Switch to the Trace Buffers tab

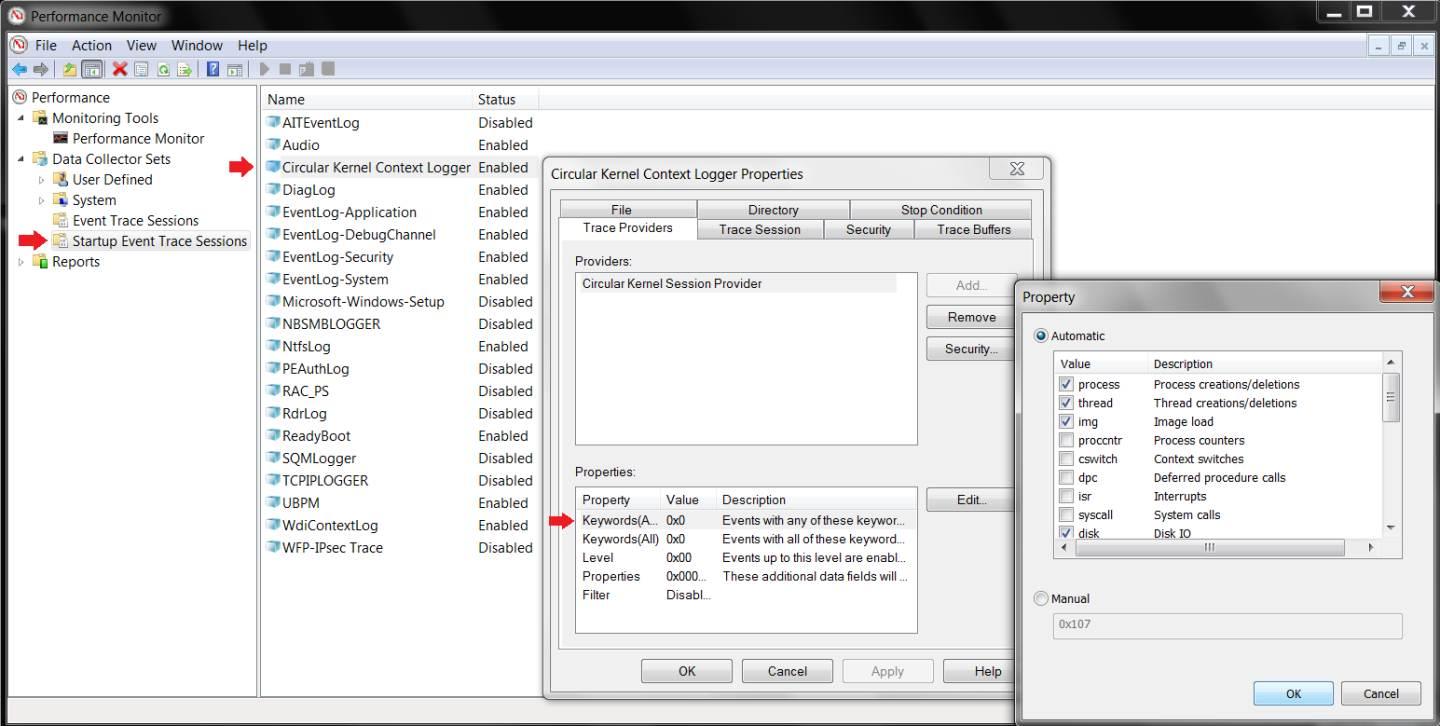(971, 229)
